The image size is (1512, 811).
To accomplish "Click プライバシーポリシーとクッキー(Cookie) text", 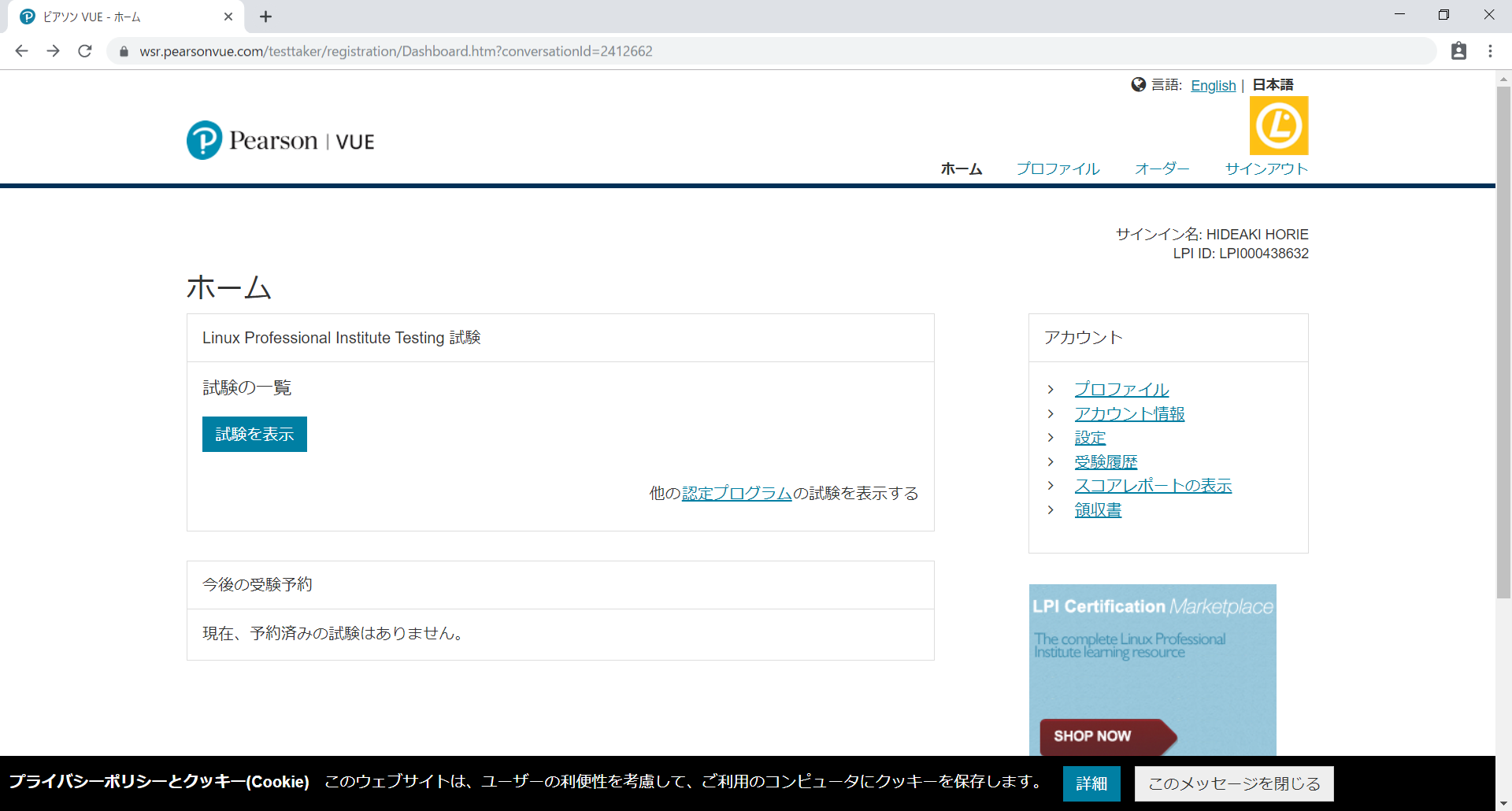I will pos(159,781).
